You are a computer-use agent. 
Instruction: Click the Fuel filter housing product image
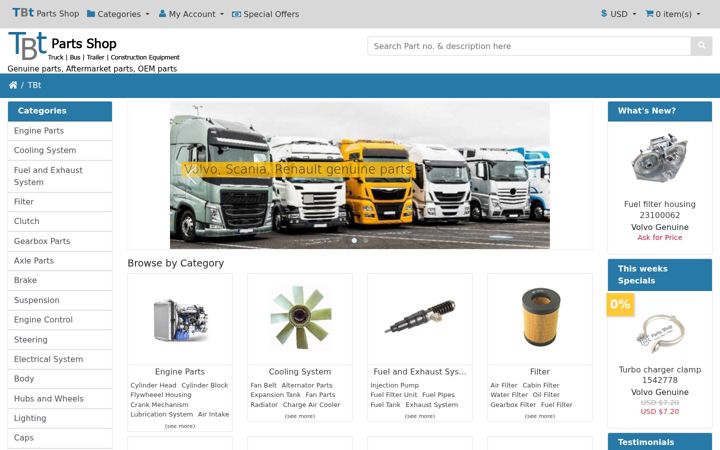coord(660,158)
